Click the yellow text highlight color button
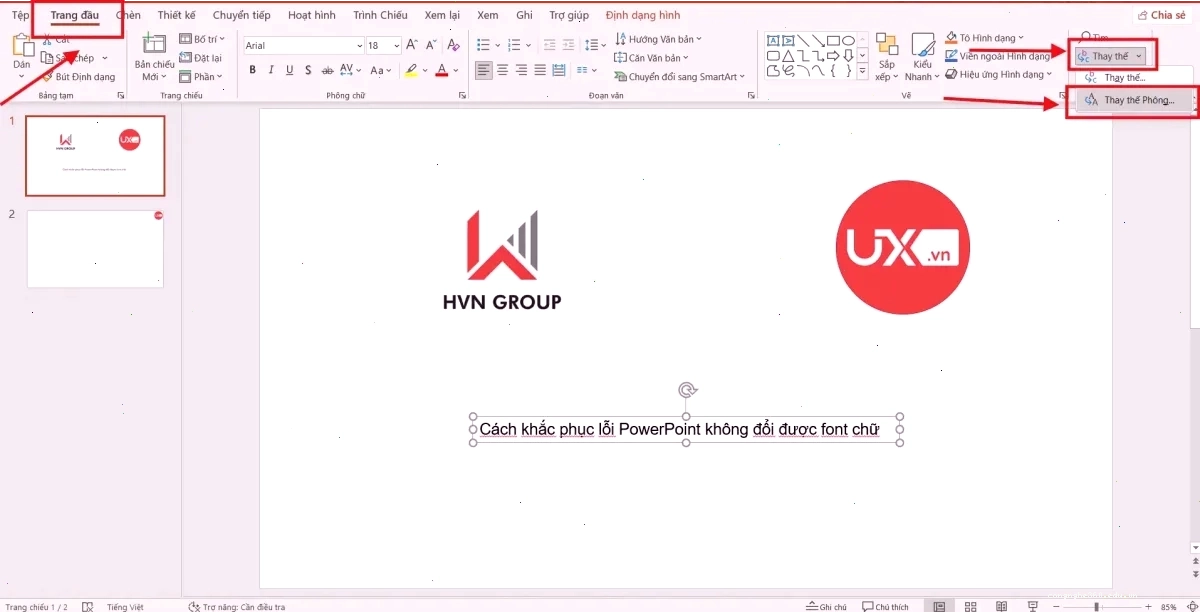 click(410, 70)
